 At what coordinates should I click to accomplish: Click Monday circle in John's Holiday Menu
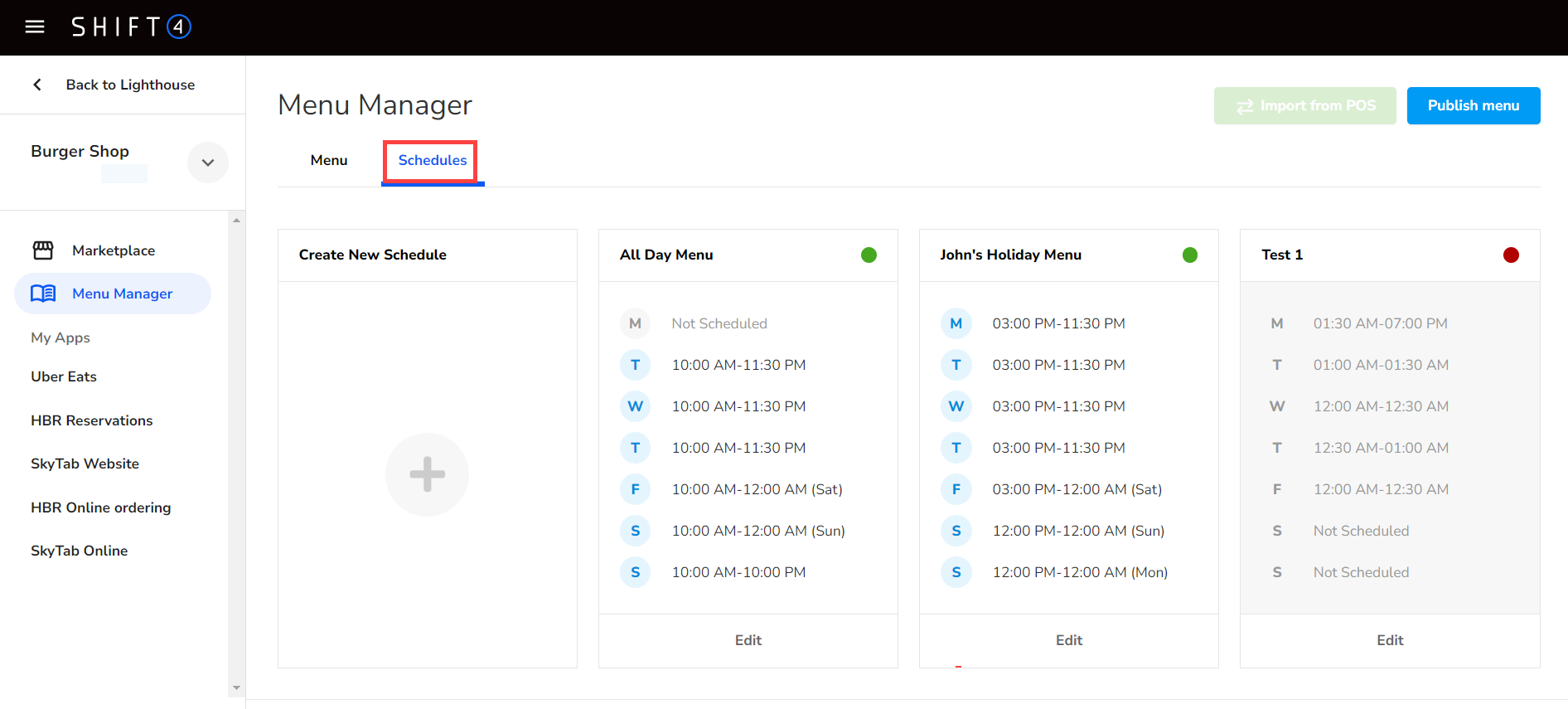[956, 323]
